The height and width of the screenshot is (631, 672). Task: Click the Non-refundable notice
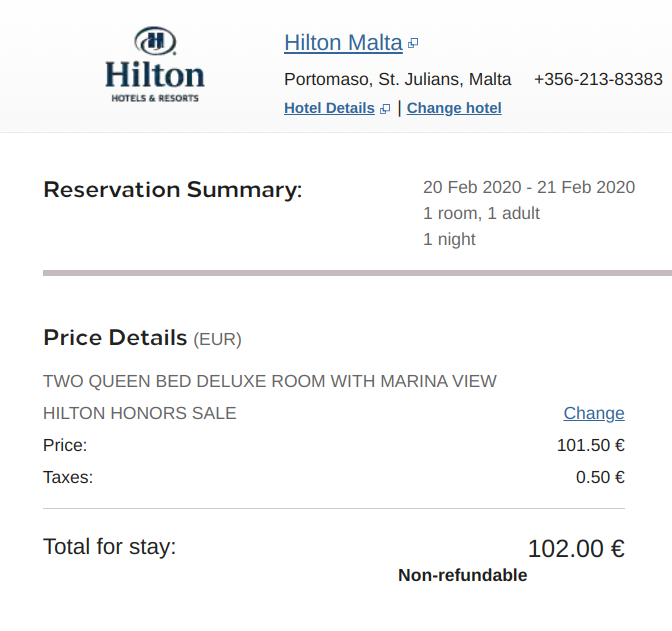[x=462, y=575]
